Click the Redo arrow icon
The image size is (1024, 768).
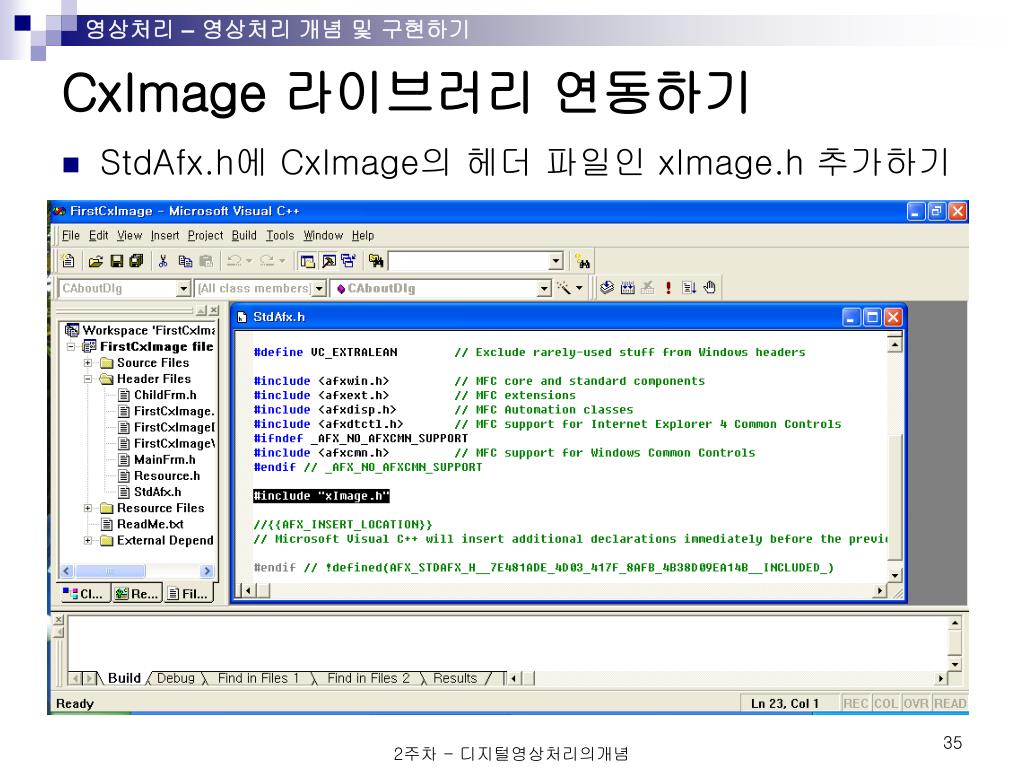266,261
